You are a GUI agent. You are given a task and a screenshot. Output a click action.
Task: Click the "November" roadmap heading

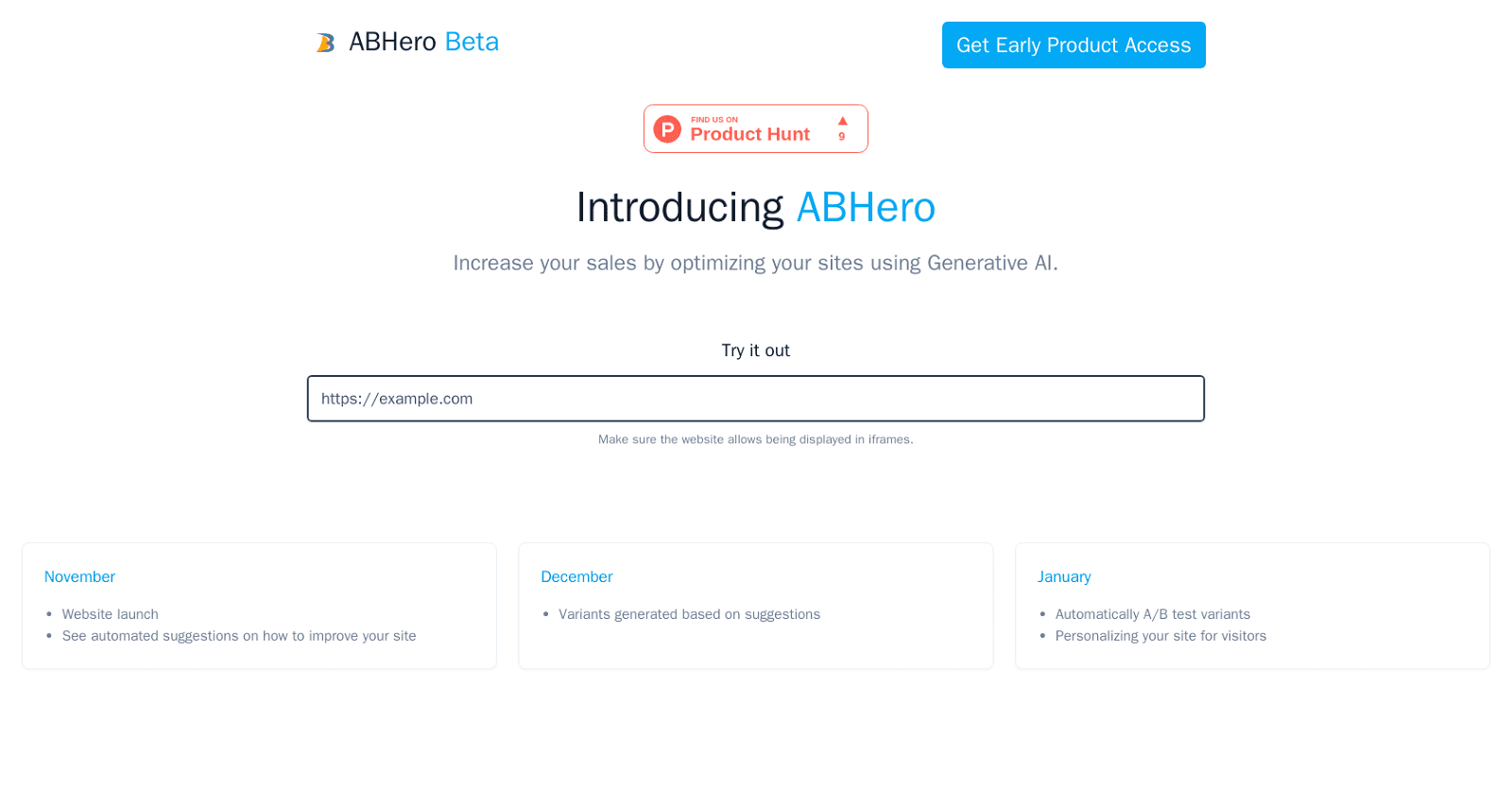click(x=79, y=576)
